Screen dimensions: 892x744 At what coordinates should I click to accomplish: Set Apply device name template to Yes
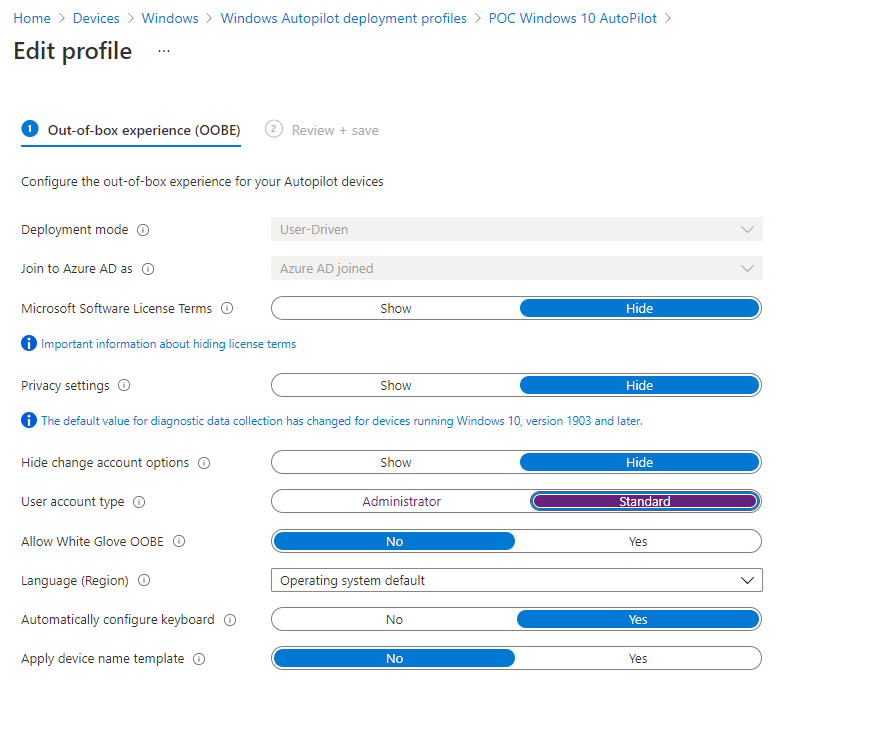638,658
